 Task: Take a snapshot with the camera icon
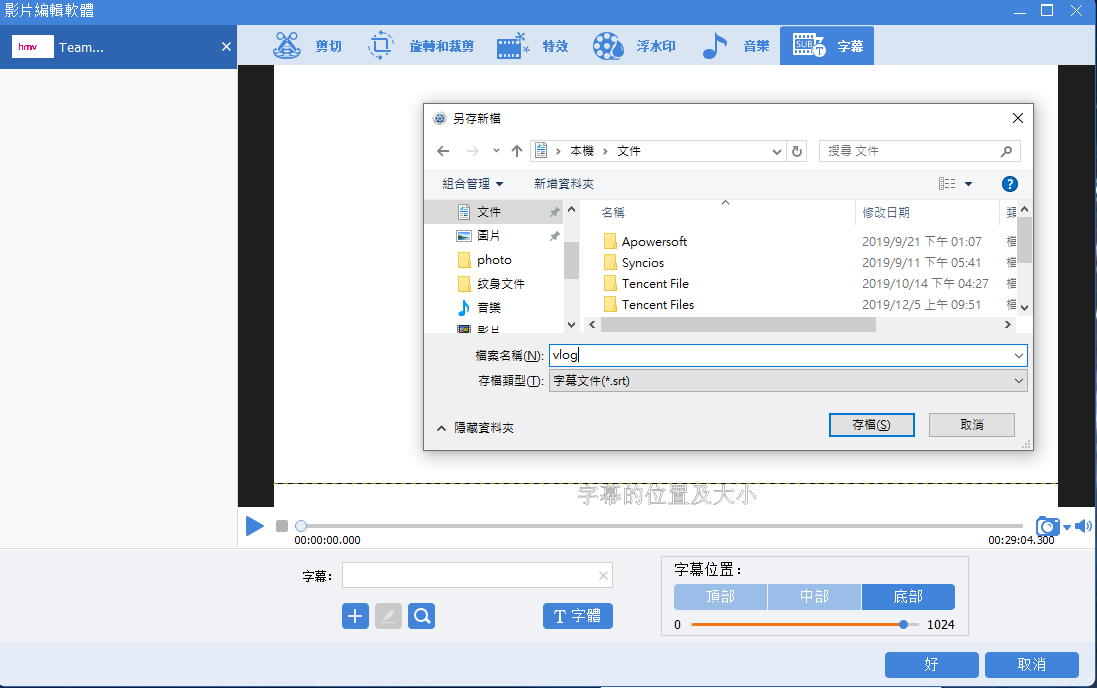click(x=1047, y=526)
